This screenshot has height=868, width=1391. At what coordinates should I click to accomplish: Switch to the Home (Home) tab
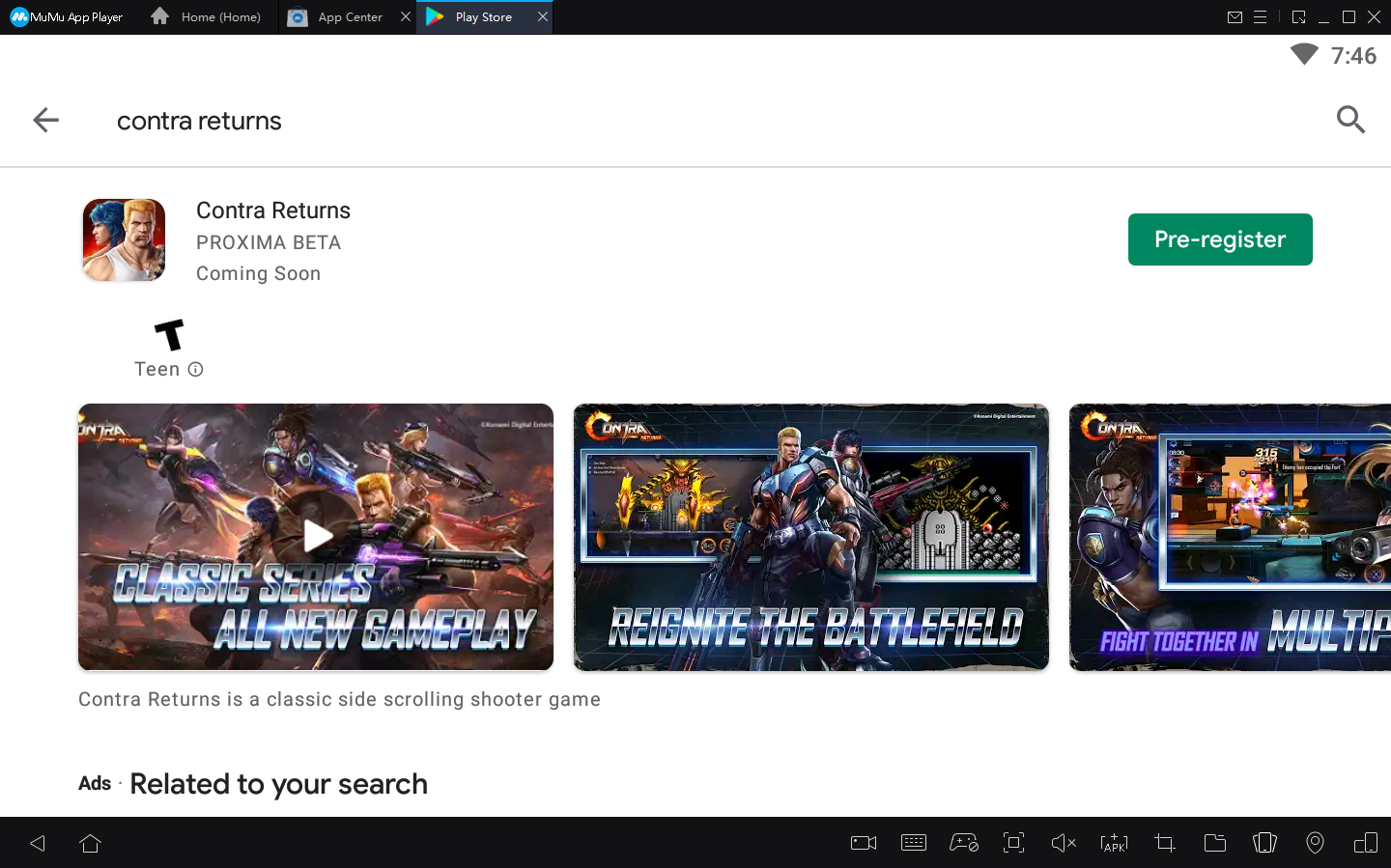[x=207, y=17]
